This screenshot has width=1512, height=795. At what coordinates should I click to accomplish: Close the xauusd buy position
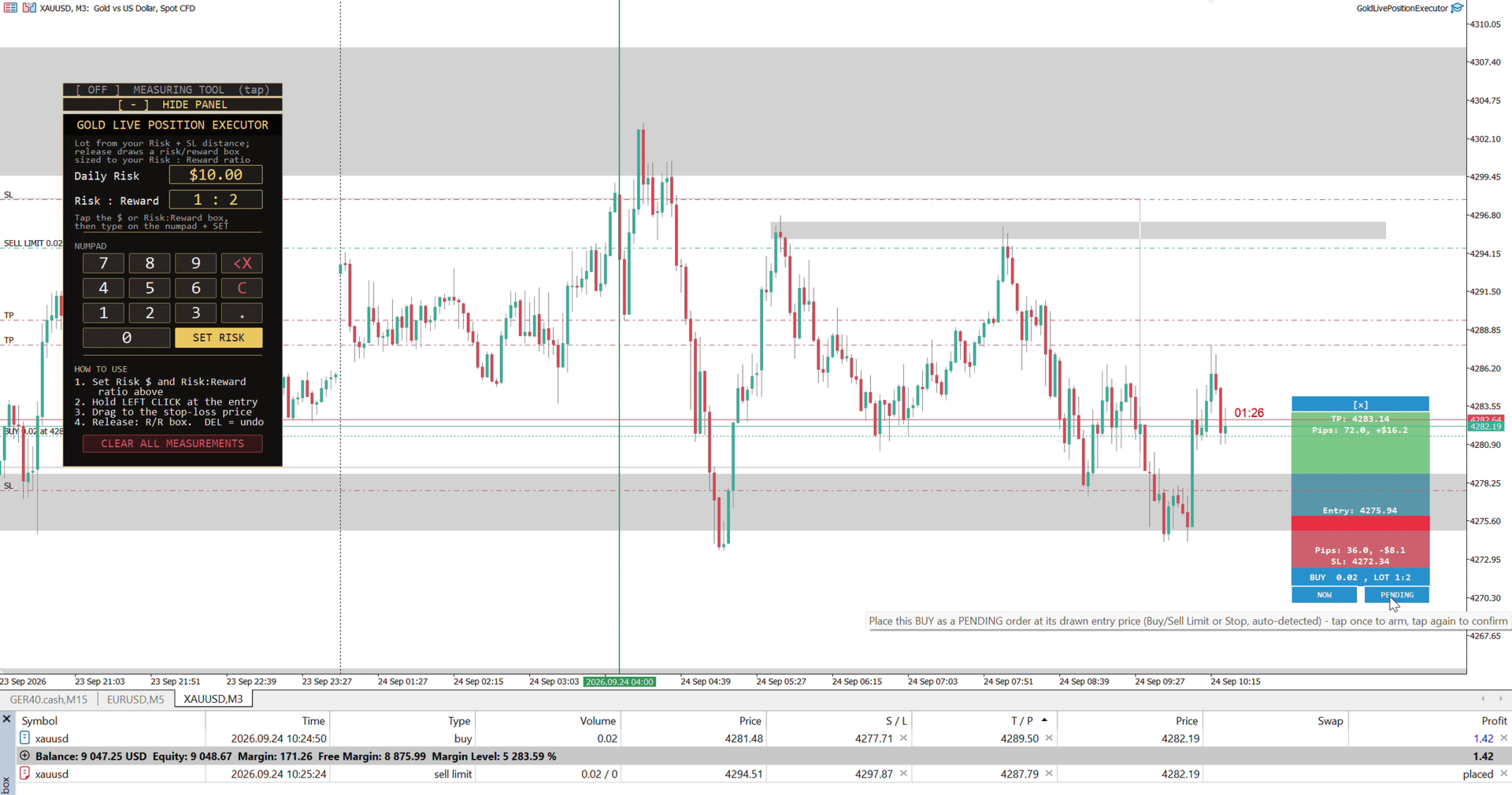pos(1503,738)
